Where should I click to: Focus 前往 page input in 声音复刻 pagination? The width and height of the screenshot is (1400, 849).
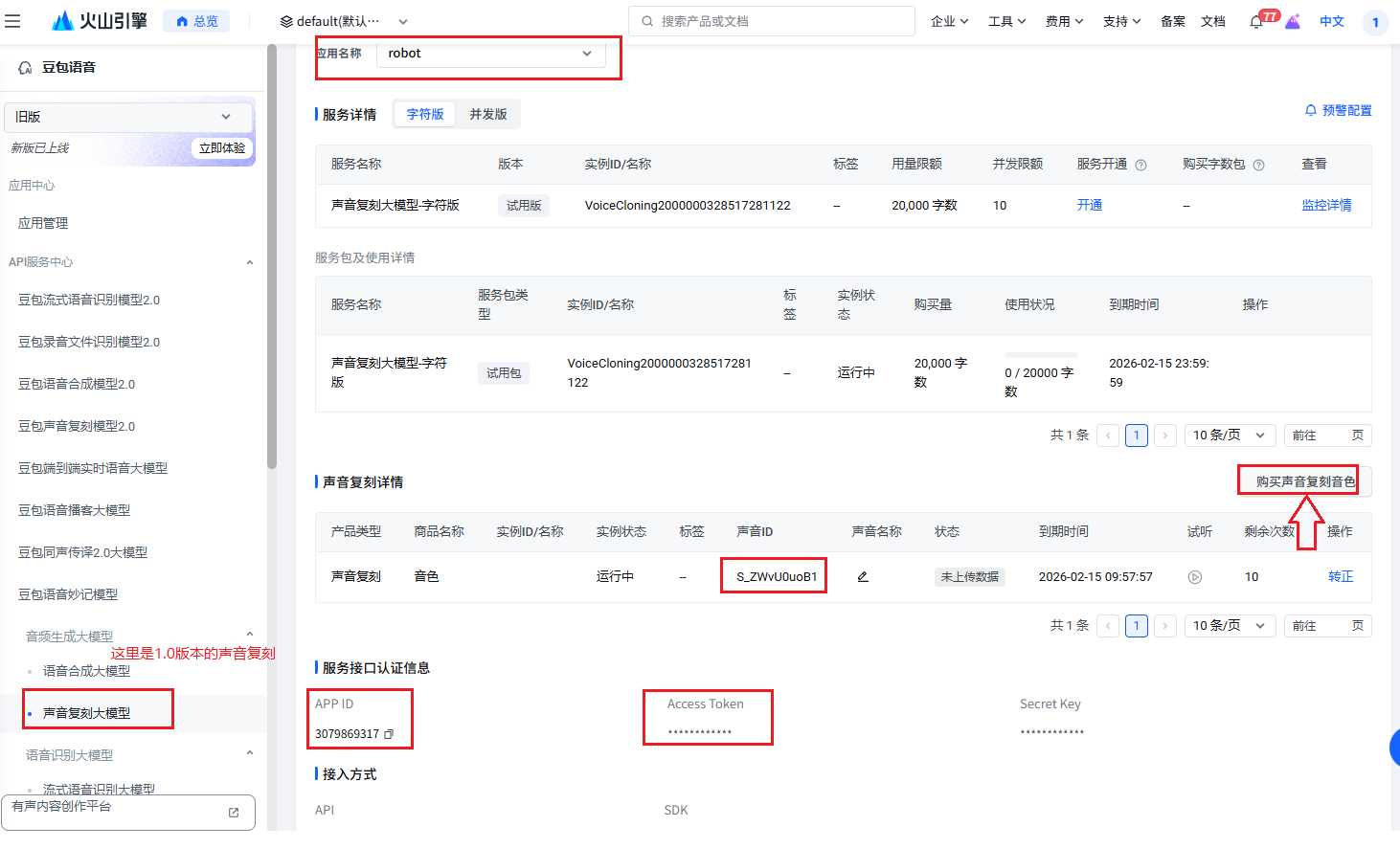coord(1327,626)
